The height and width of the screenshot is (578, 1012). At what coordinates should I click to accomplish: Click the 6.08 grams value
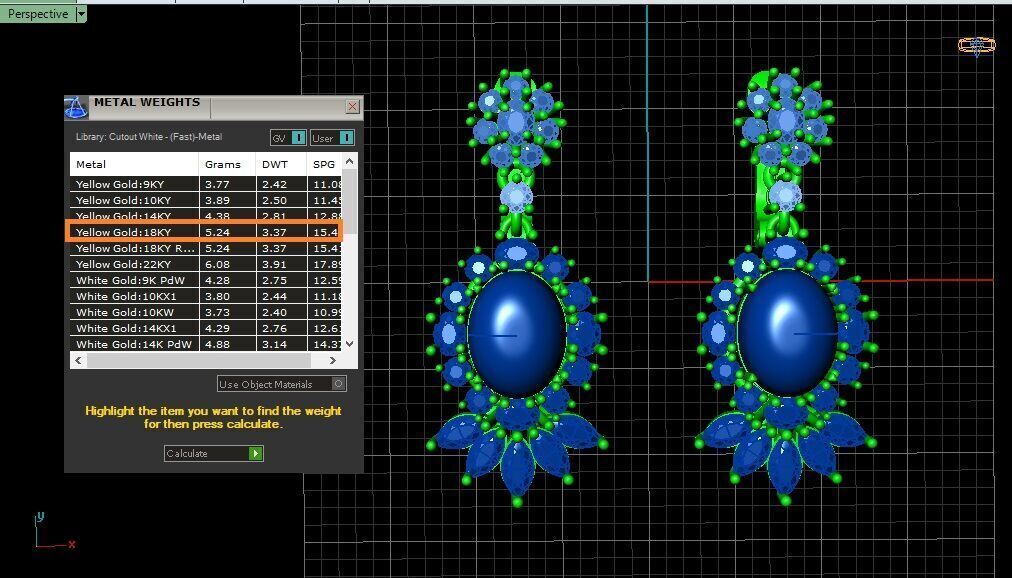218,264
